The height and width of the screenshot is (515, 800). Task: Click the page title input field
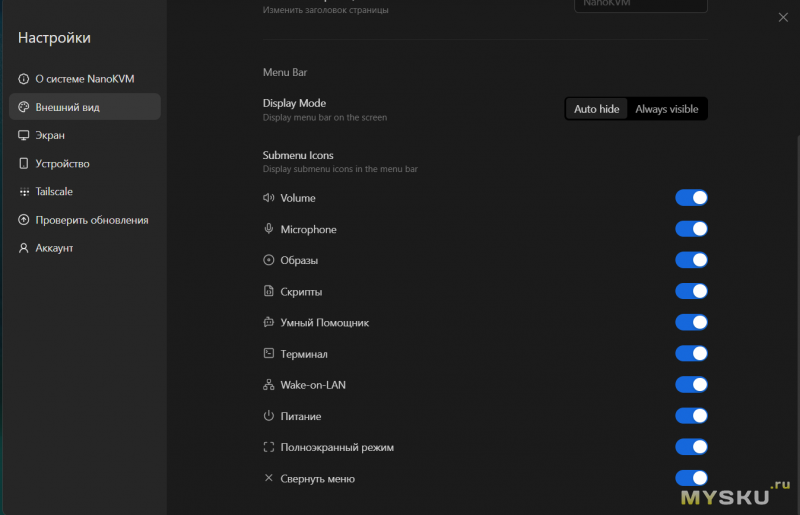640,5
